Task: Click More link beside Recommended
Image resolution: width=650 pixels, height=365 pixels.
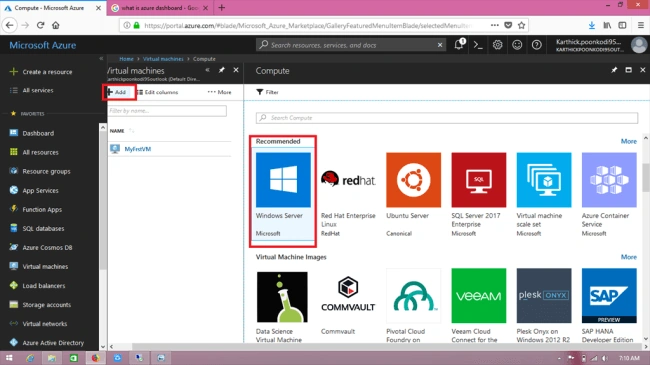Action: pos(628,141)
